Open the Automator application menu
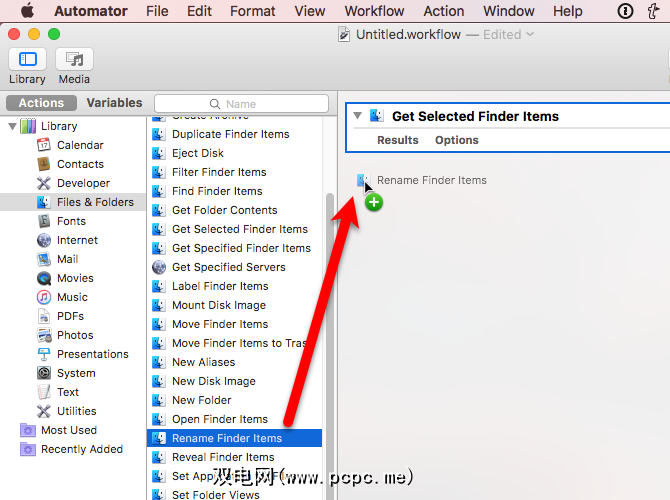The height and width of the screenshot is (500, 670). pyautogui.click(x=91, y=11)
